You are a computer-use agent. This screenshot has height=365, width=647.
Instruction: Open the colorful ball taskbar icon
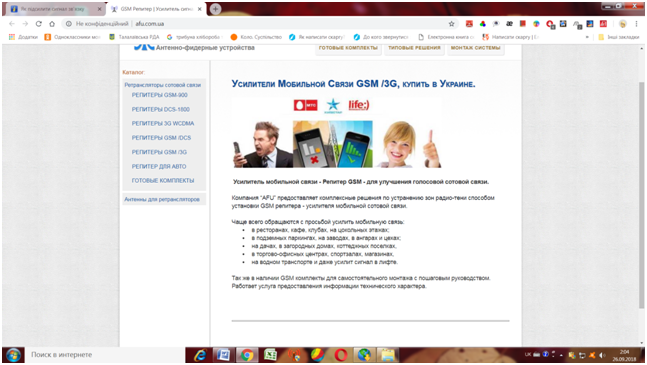317,355
